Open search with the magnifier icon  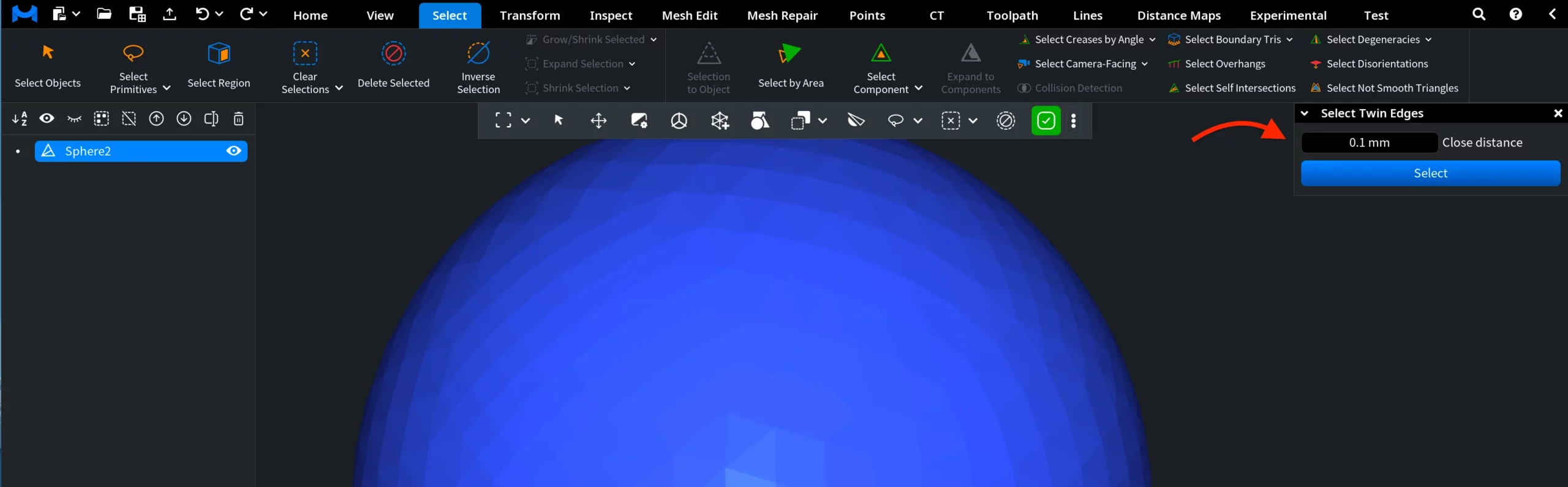click(1479, 14)
